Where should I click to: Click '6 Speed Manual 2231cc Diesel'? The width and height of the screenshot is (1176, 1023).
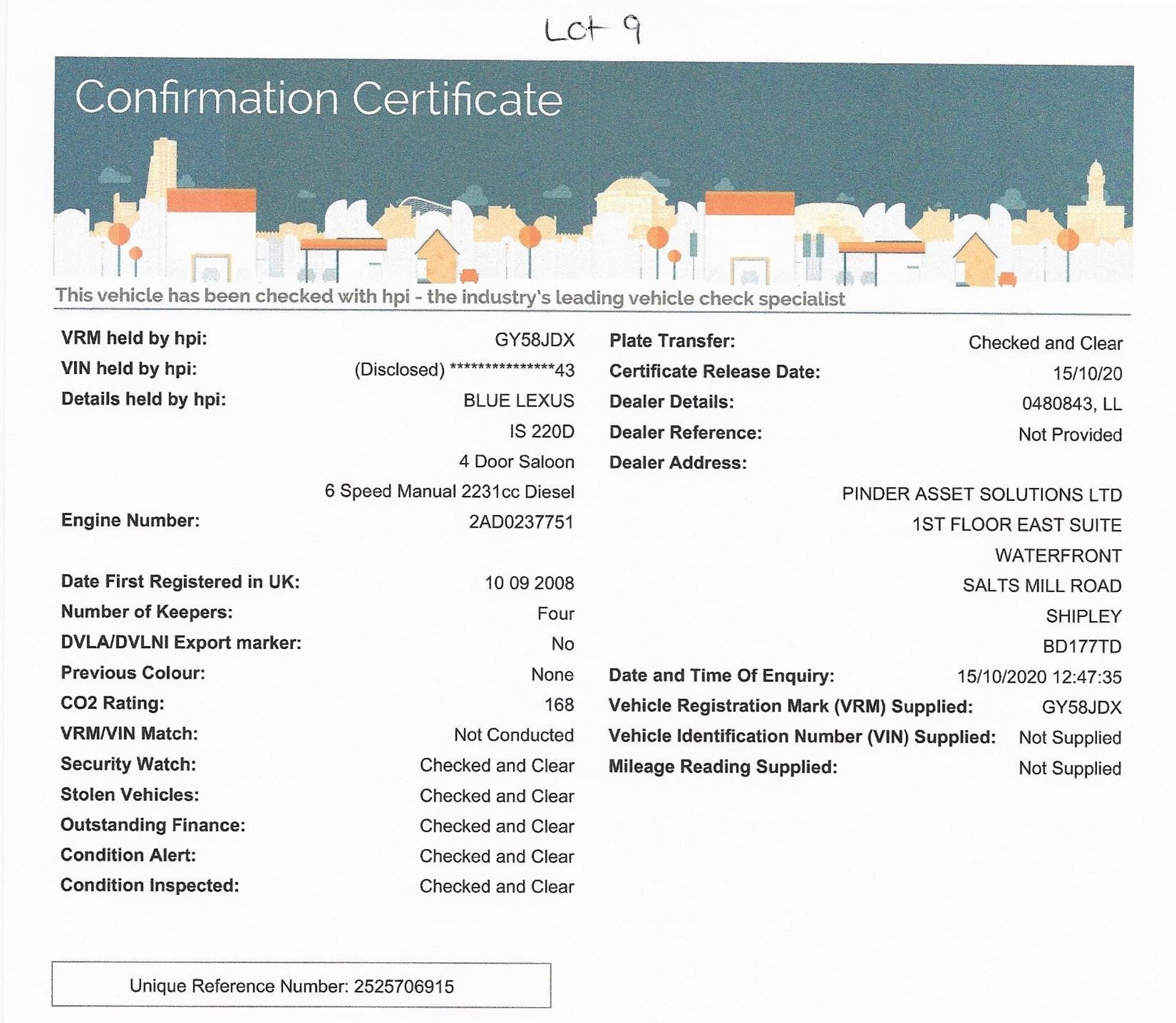(450, 491)
